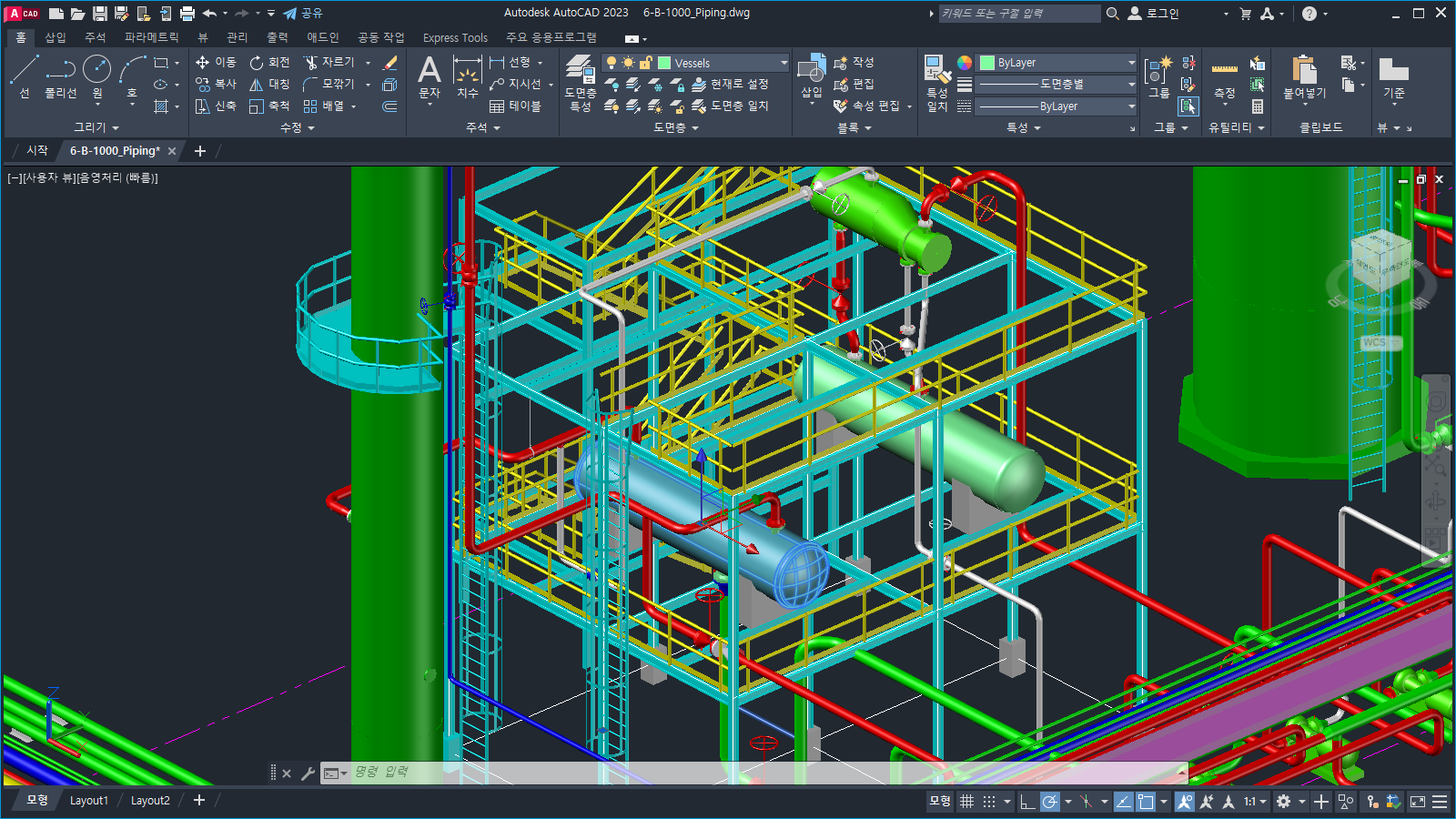Toggle snap mode in status bar
The width and height of the screenshot is (1456, 819).
point(989,802)
